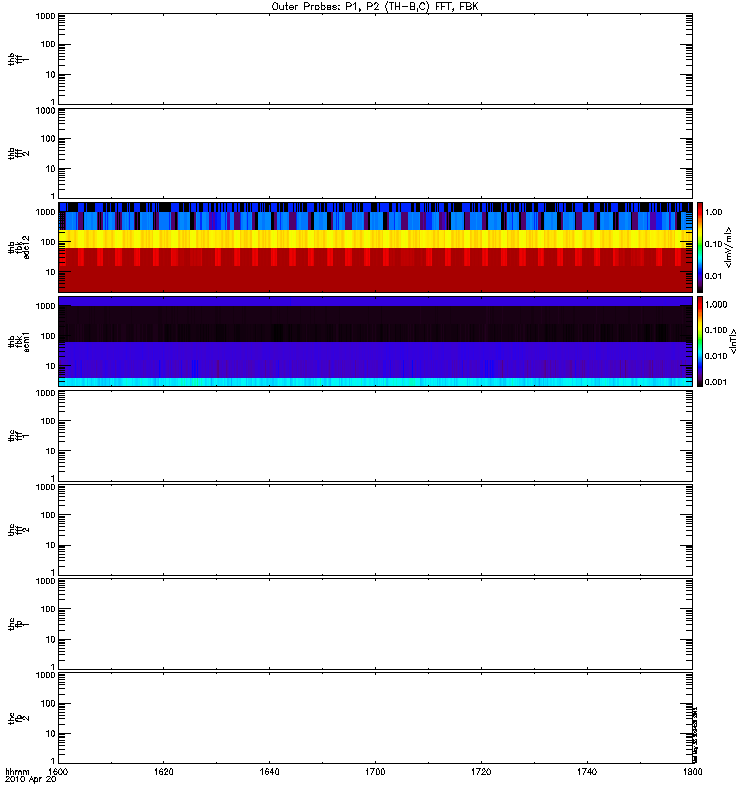
Task: Click the "2010 Apr 20" date label
Action: tap(31, 779)
